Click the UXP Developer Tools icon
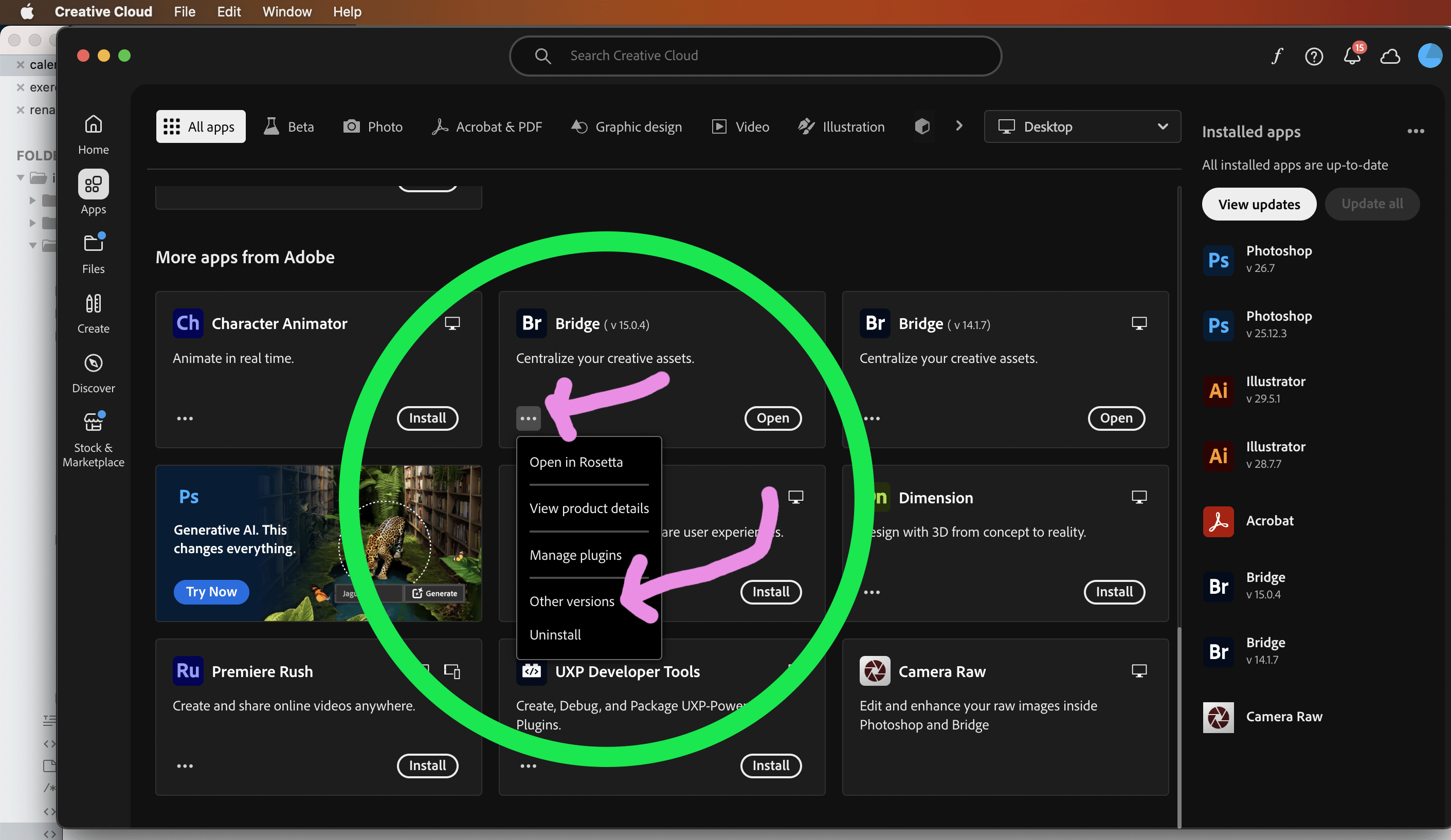1451x840 pixels. pyautogui.click(x=532, y=671)
